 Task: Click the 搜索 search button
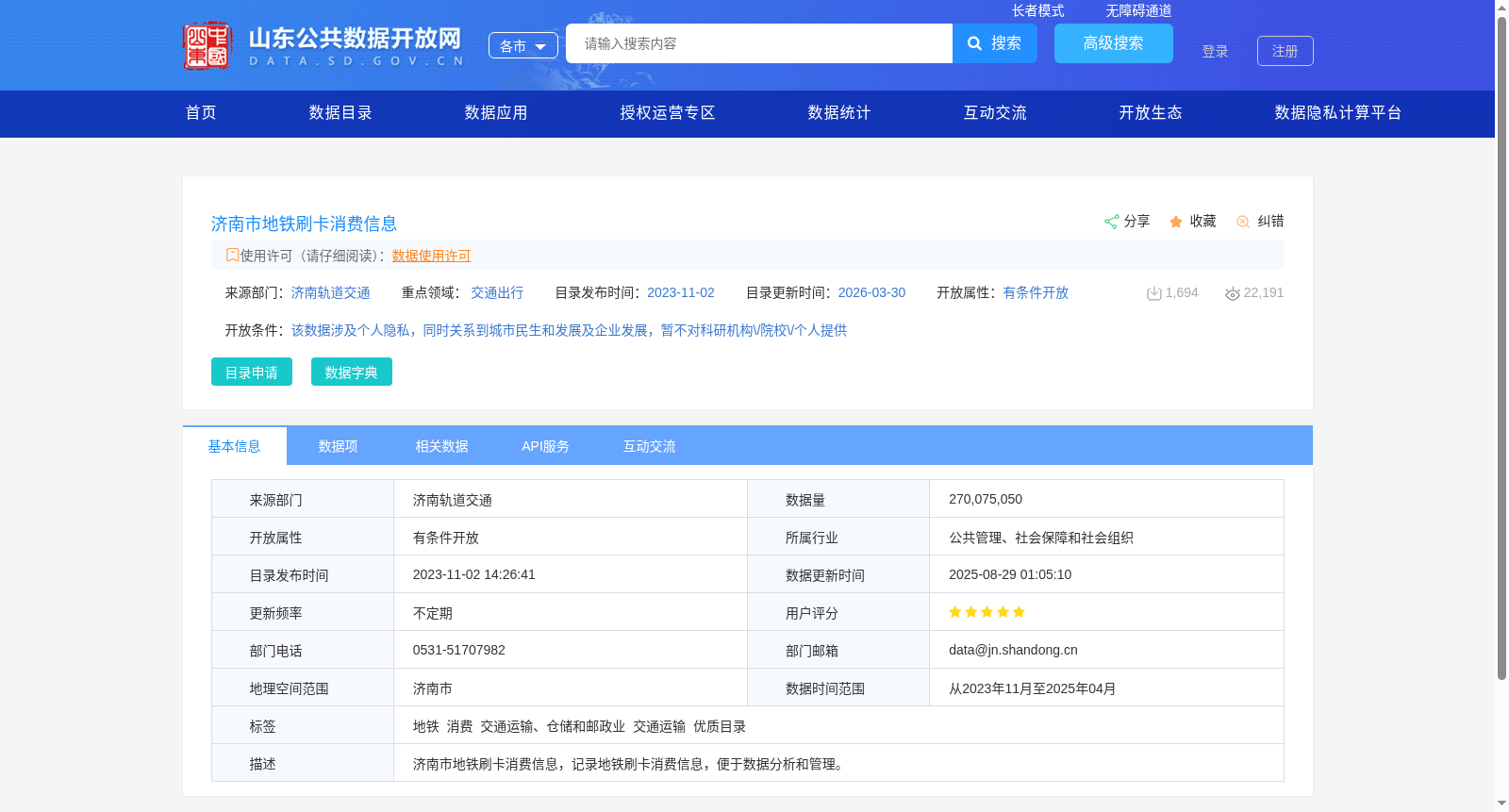(995, 43)
